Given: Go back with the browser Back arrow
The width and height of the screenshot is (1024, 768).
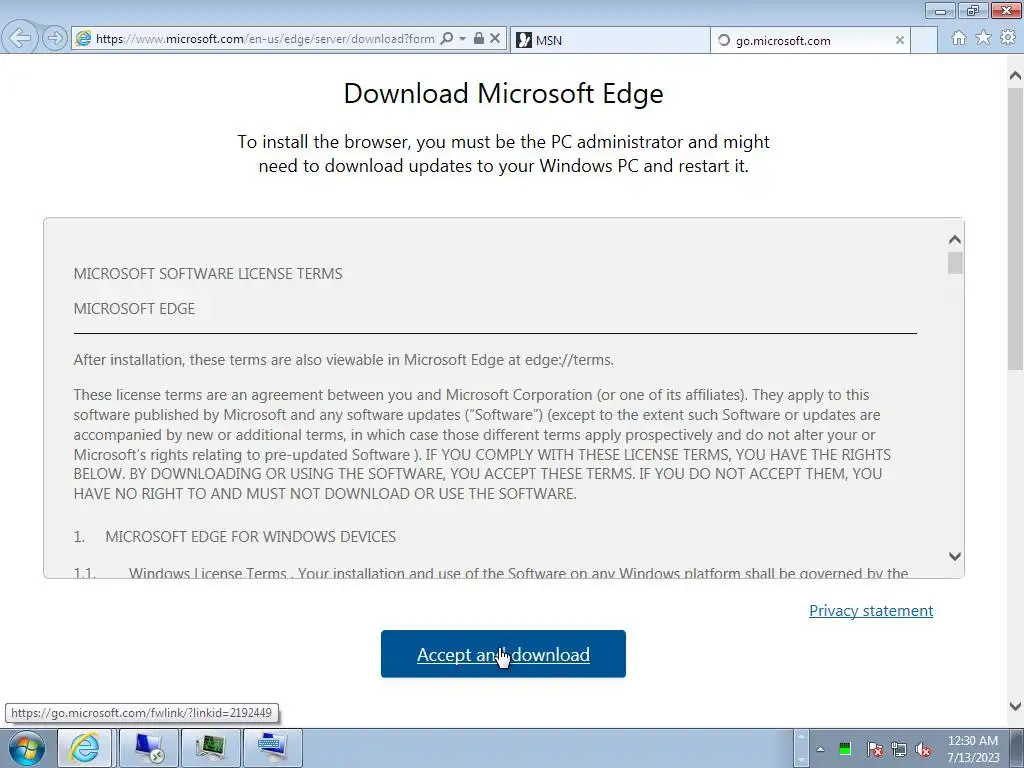Looking at the screenshot, I should click(x=20, y=38).
